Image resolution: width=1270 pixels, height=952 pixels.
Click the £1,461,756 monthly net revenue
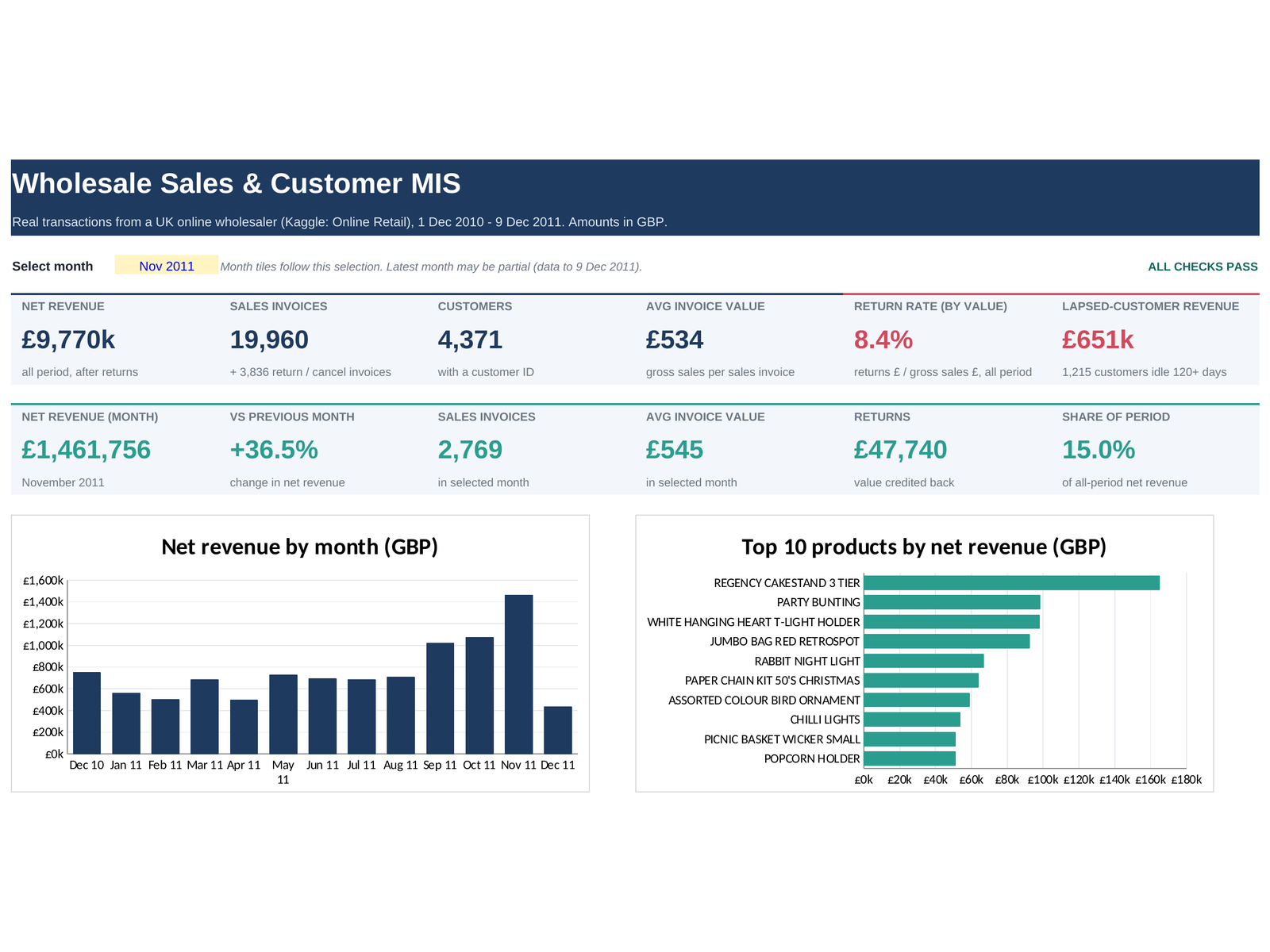(x=87, y=450)
